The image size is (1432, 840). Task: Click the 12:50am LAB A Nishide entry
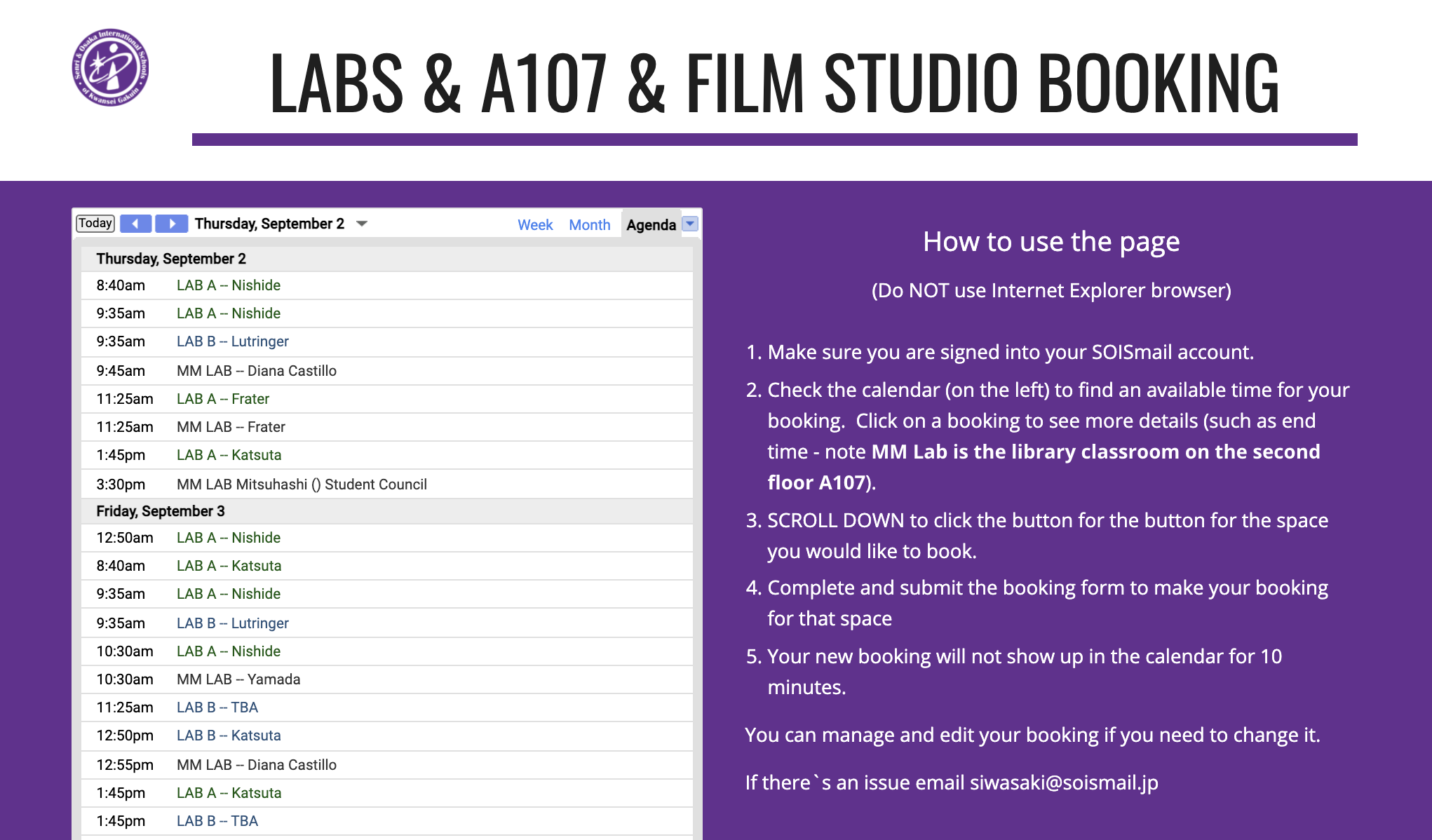tap(229, 538)
